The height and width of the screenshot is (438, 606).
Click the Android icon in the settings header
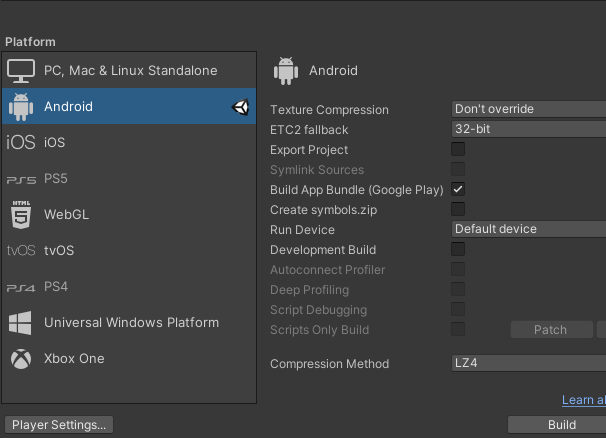[x=286, y=71]
